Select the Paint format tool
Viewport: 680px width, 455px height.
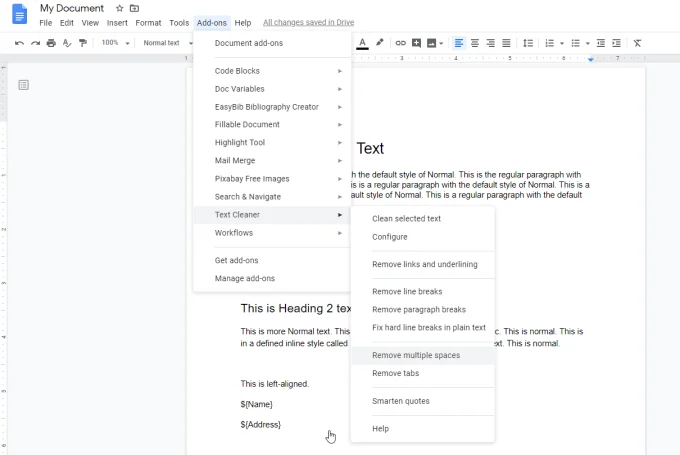[x=83, y=43]
